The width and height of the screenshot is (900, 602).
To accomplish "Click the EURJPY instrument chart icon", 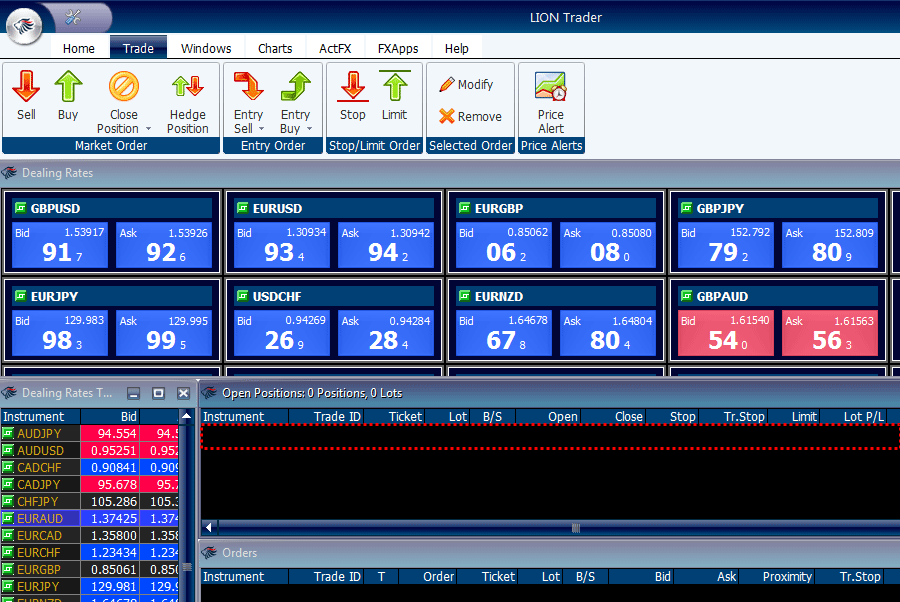I will pos(21,296).
